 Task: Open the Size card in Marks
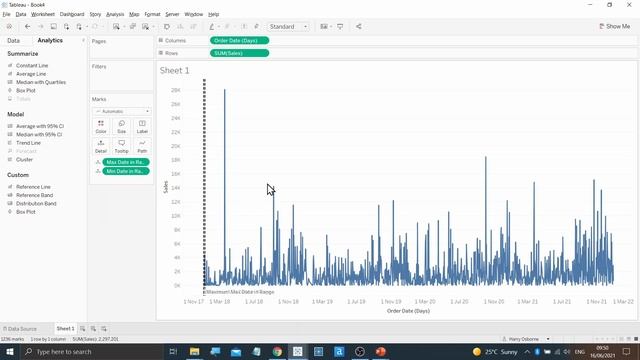pos(122,127)
